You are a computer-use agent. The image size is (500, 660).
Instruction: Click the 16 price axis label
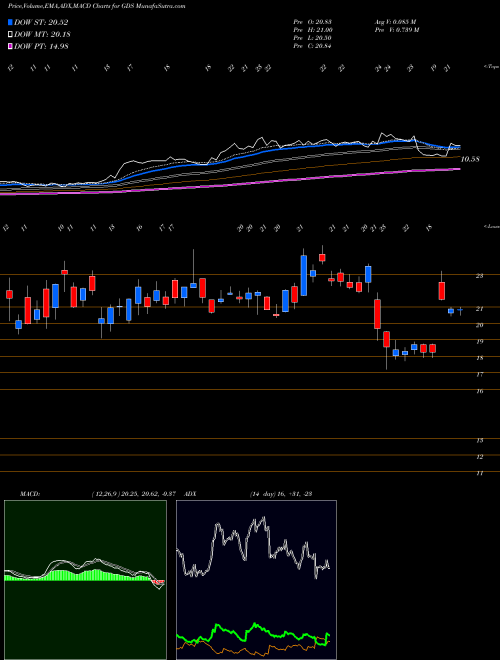tap(479, 391)
